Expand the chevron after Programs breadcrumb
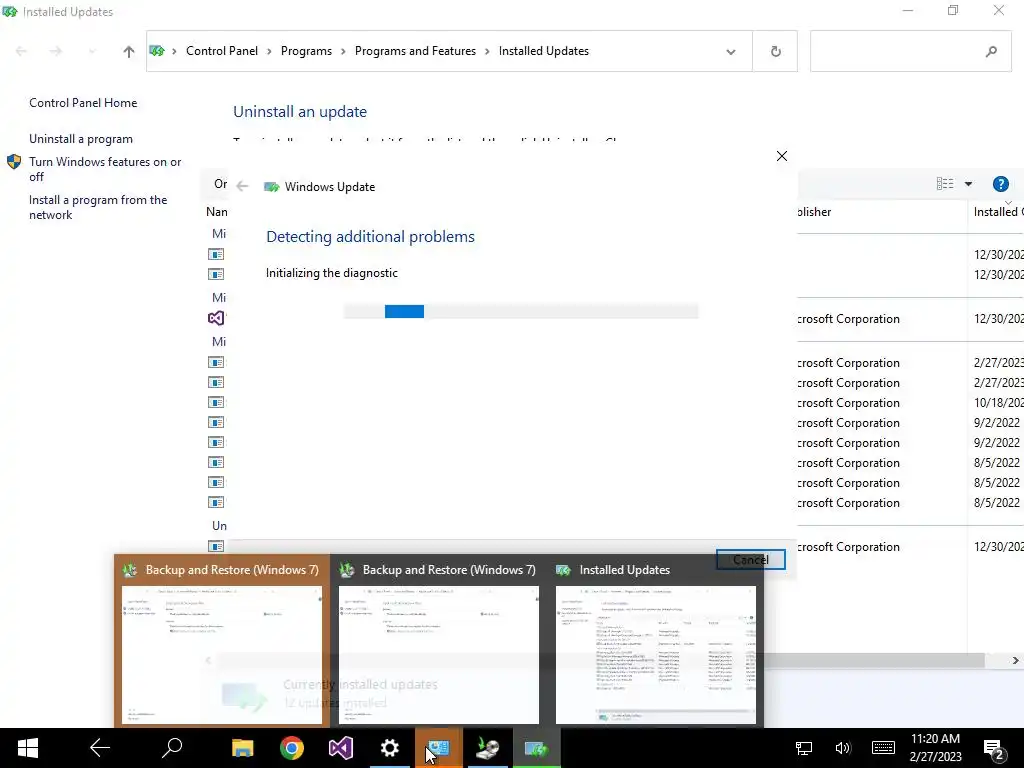 (343, 52)
